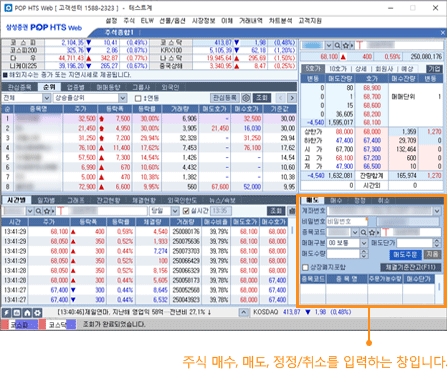Switch to the 10호가 tab

(x=338, y=69)
